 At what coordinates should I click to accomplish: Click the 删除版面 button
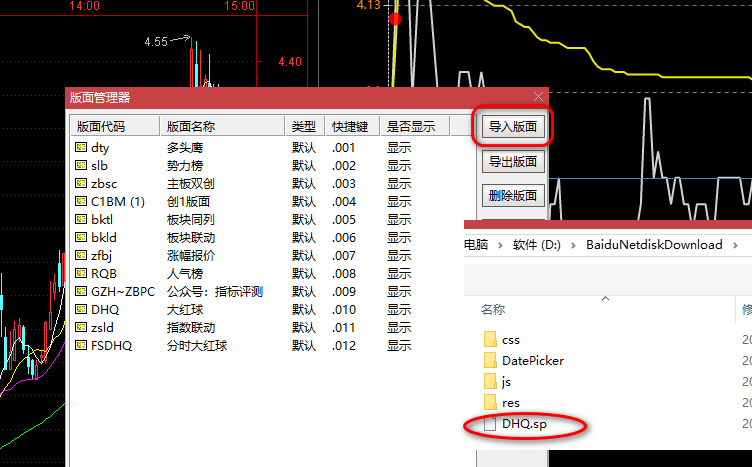[513, 195]
